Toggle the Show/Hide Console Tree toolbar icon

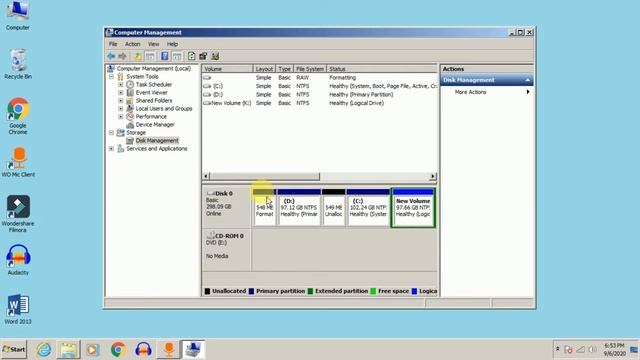click(x=150, y=56)
